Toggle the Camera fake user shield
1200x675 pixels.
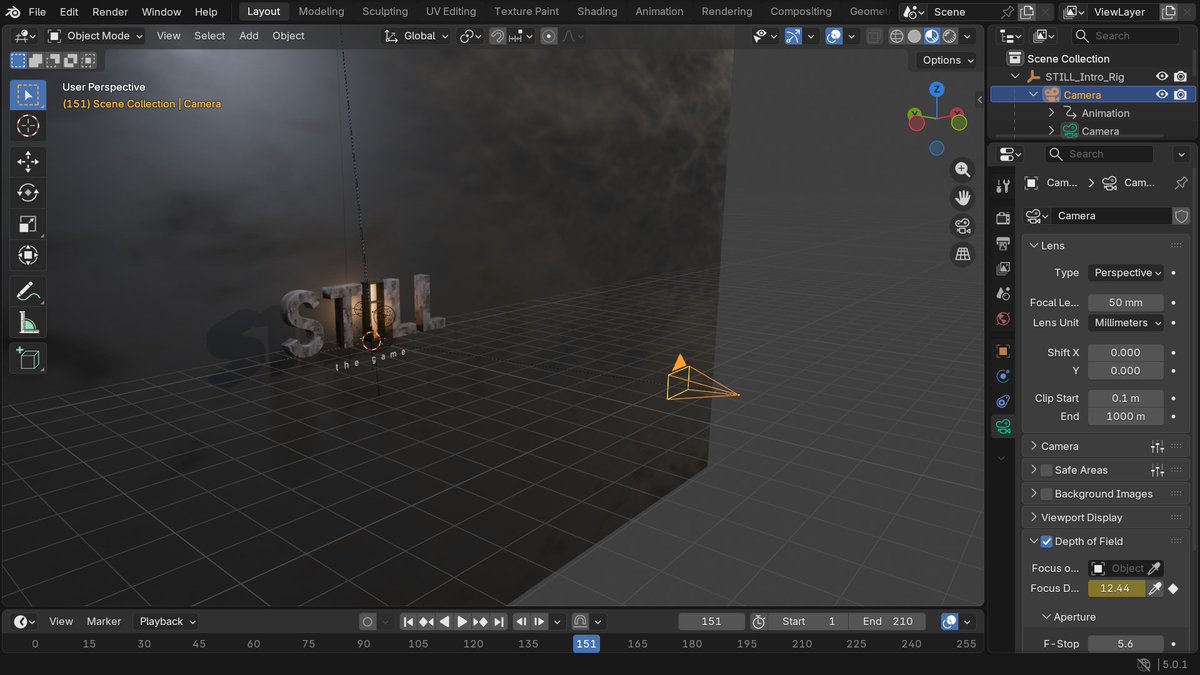coord(1181,216)
